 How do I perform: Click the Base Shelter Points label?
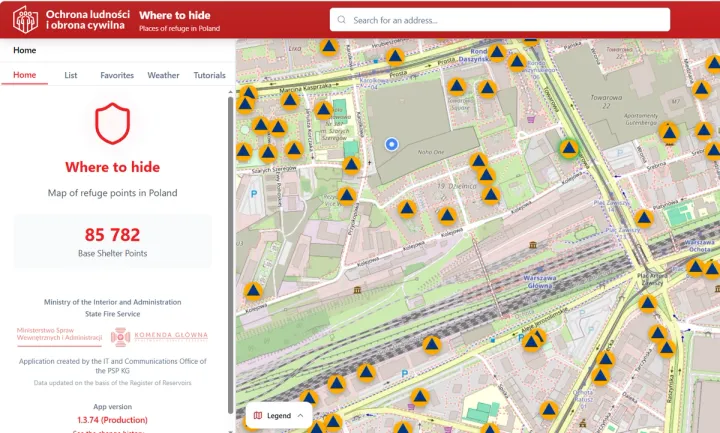tap(112, 253)
